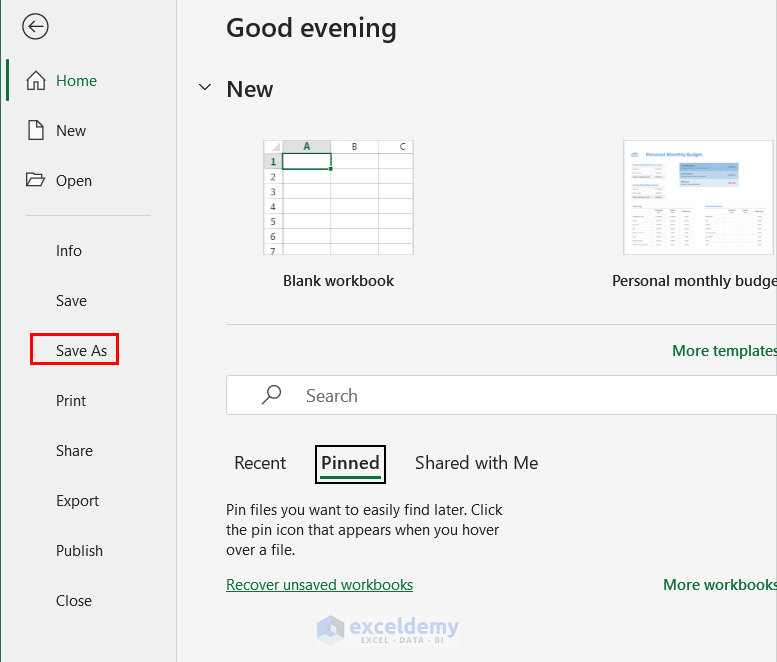Select the Open label in sidebar
Viewport: 777px width, 662px height.
74,181
